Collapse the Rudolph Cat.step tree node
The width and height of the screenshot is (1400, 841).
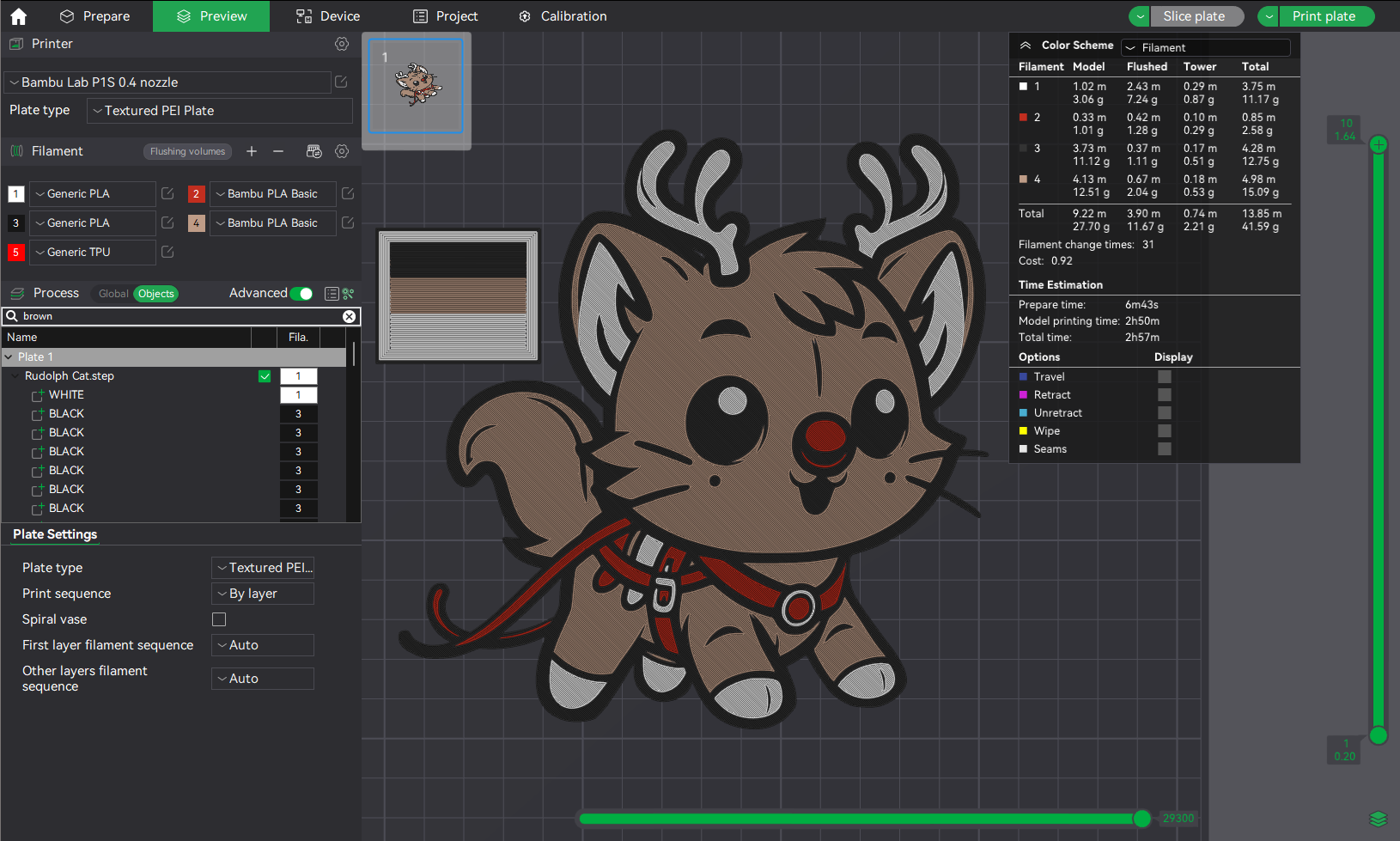pyautogui.click(x=15, y=376)
